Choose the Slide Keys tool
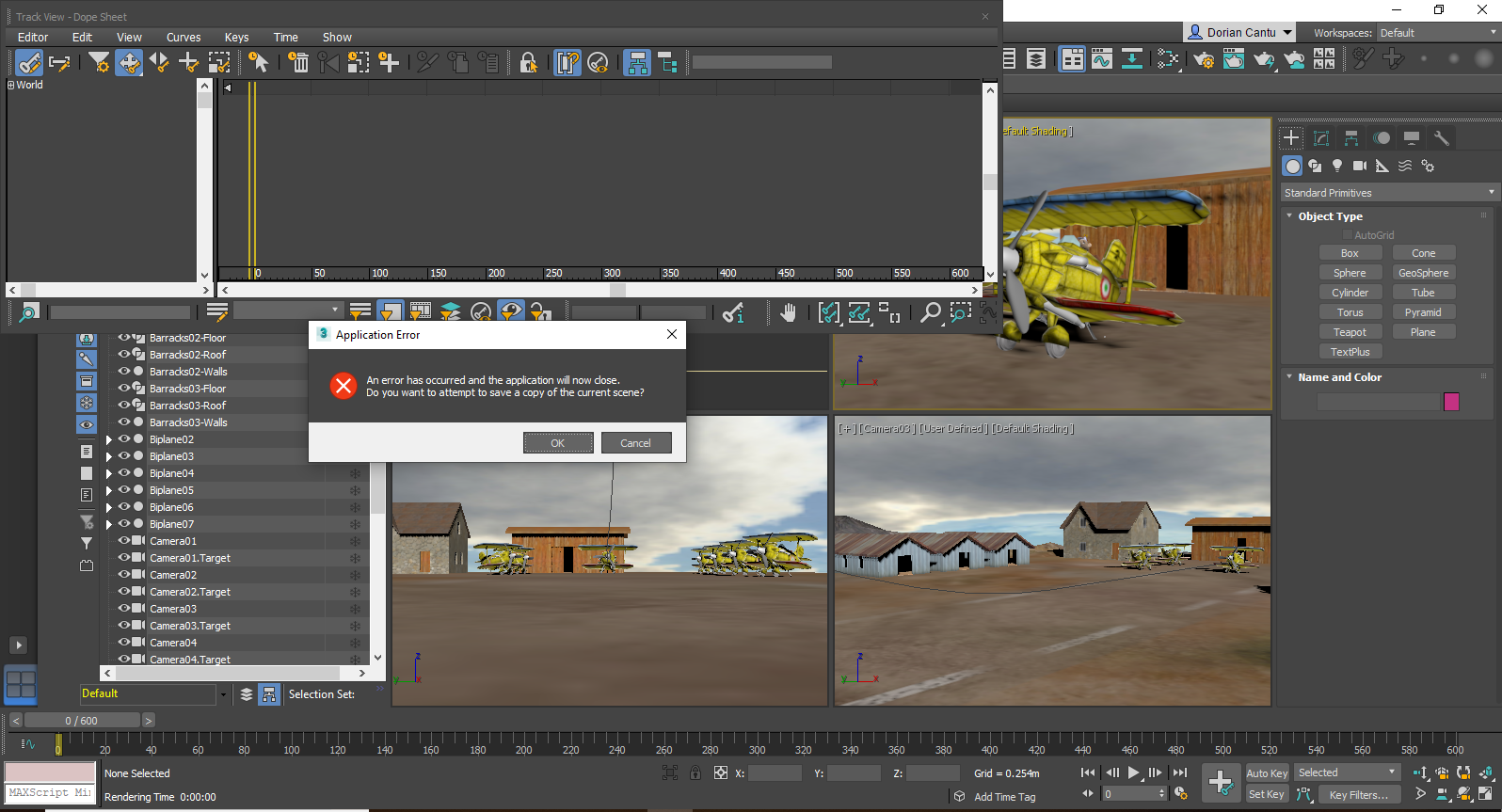 159,63
